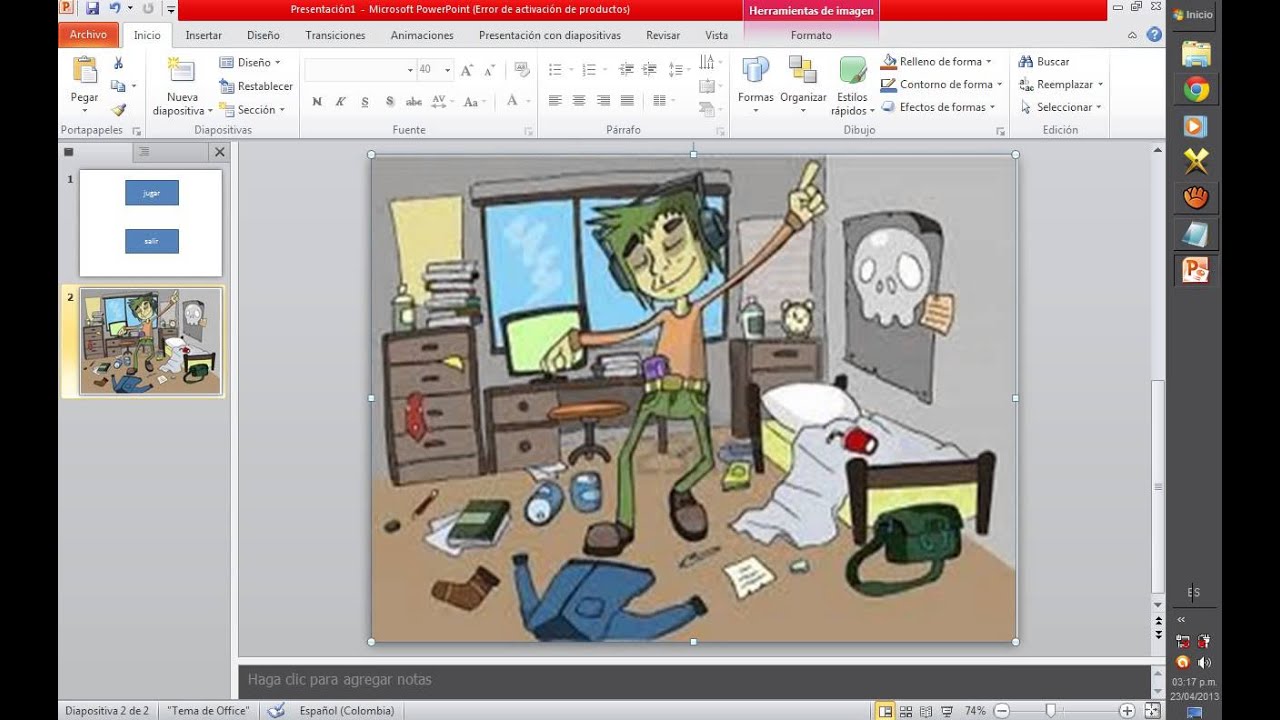Click the fit slide to window icon

coord(1151,711)
